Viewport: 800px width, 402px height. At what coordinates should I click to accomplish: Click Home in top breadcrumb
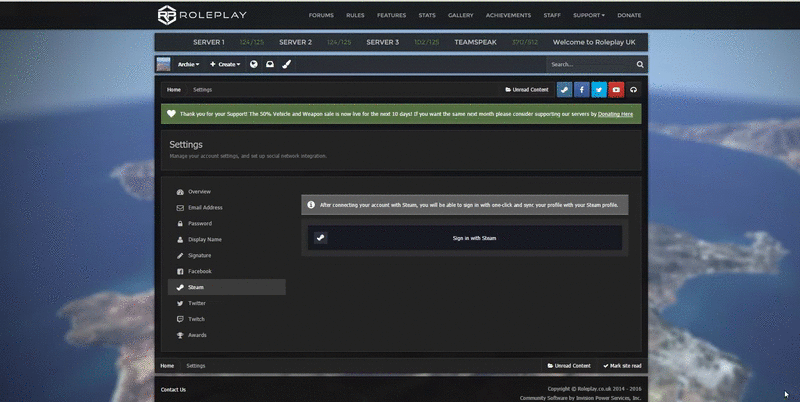174,90
